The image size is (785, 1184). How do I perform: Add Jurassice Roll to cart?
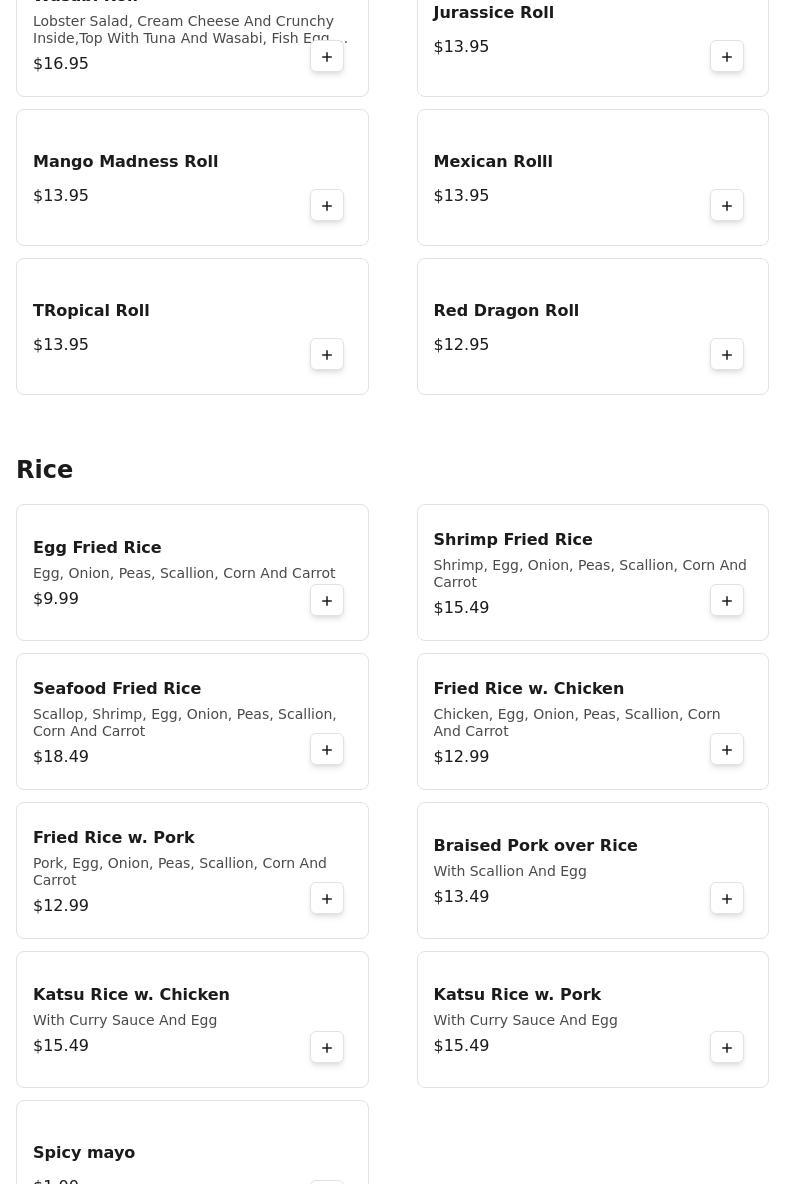727,57
